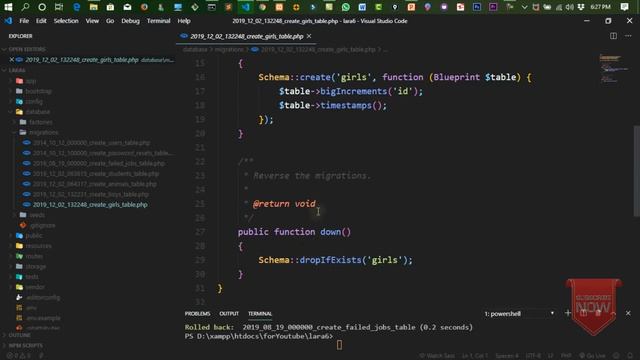
Task: Expand the public folder
Action: [33, 236]
